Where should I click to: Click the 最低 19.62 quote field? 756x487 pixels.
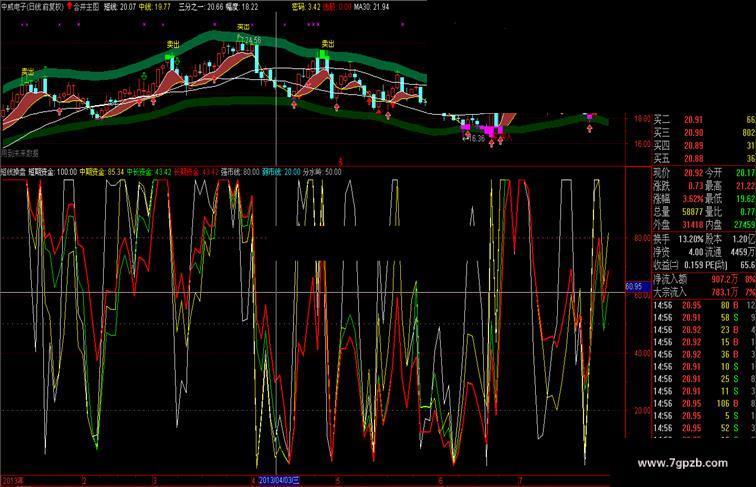[x=730, y=199]
